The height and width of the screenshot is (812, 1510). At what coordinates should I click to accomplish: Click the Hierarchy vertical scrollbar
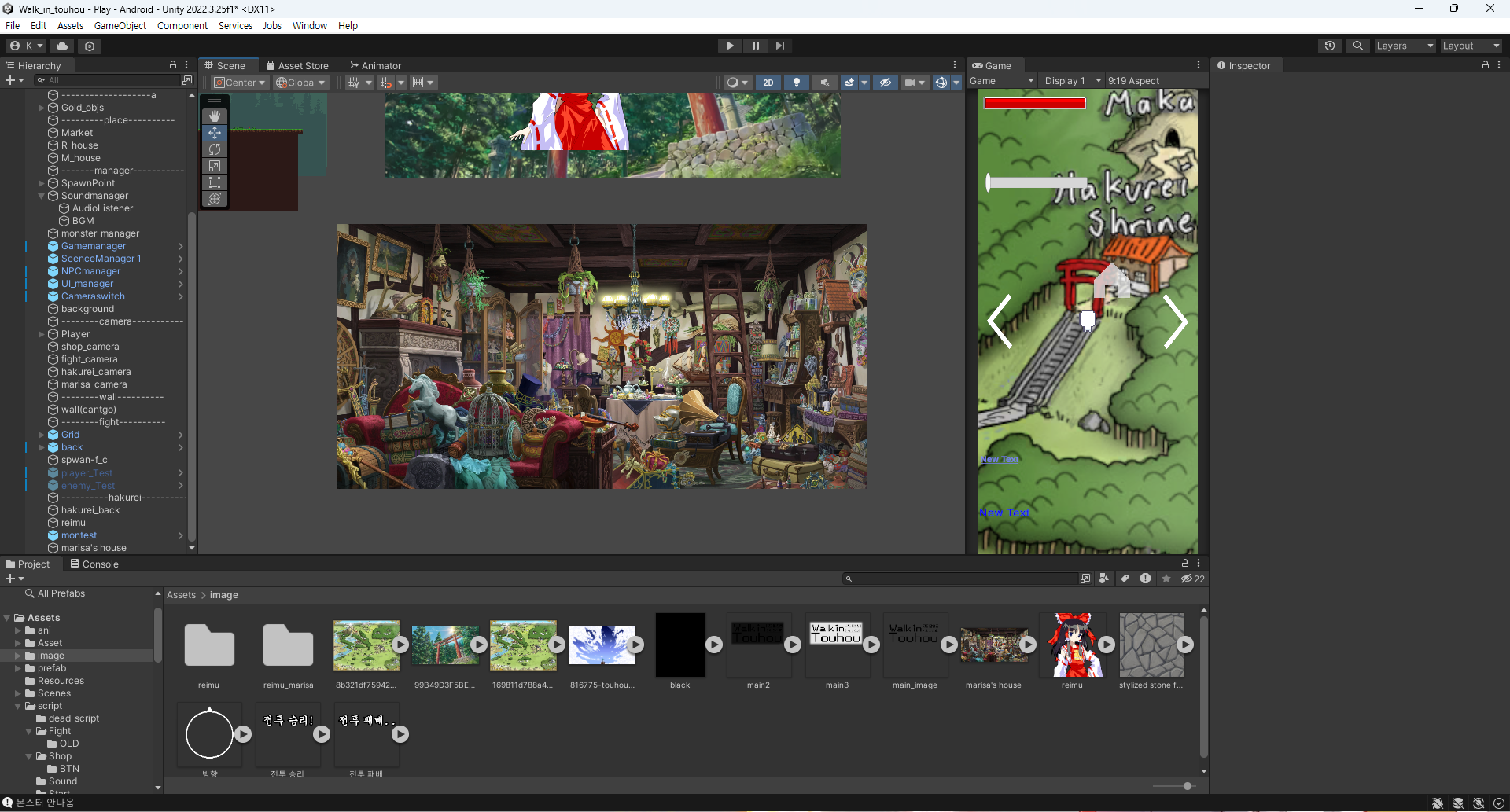pyautogui.click(x=192, y=377)
